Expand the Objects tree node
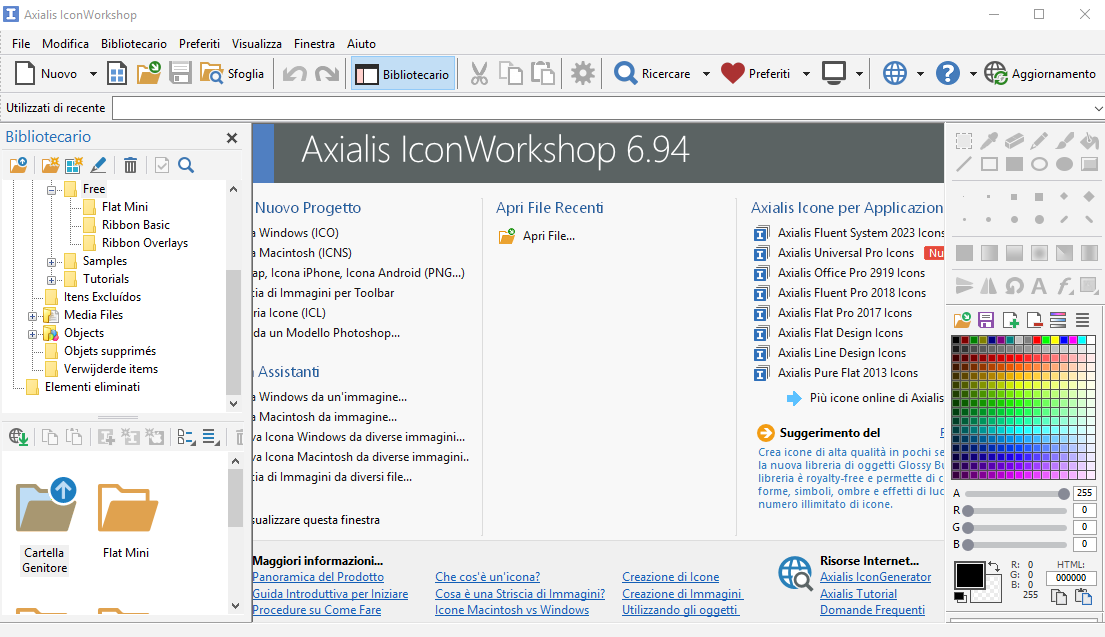Screen dimensions: 1105x637 pos(32,334)
